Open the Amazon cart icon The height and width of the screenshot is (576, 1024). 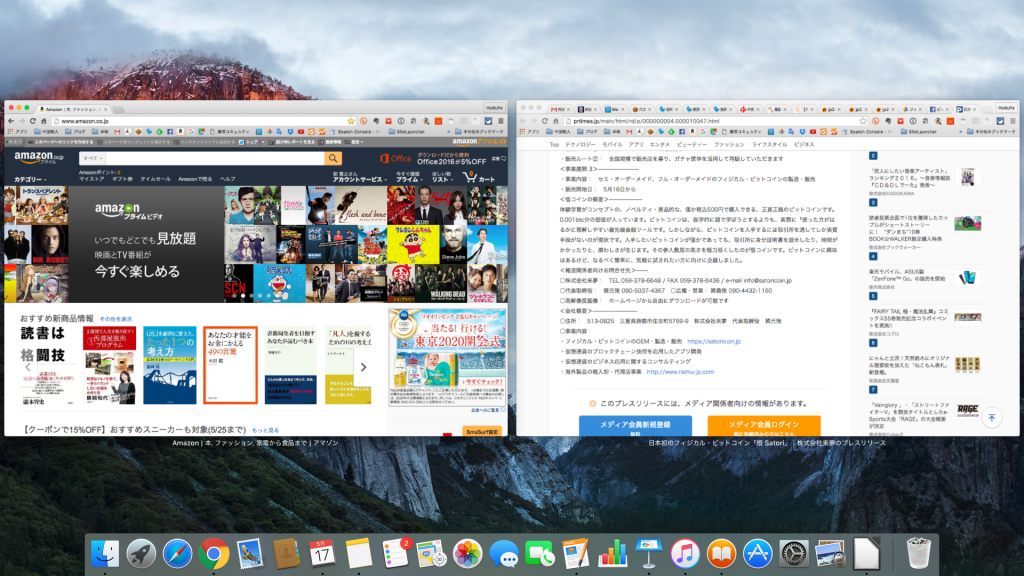click(478, 177)
